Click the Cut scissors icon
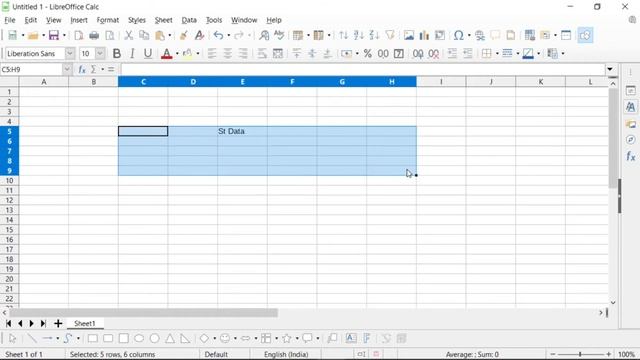Image resolution: width=640 pixels, height=360 pixels. (x=129, y=35)
